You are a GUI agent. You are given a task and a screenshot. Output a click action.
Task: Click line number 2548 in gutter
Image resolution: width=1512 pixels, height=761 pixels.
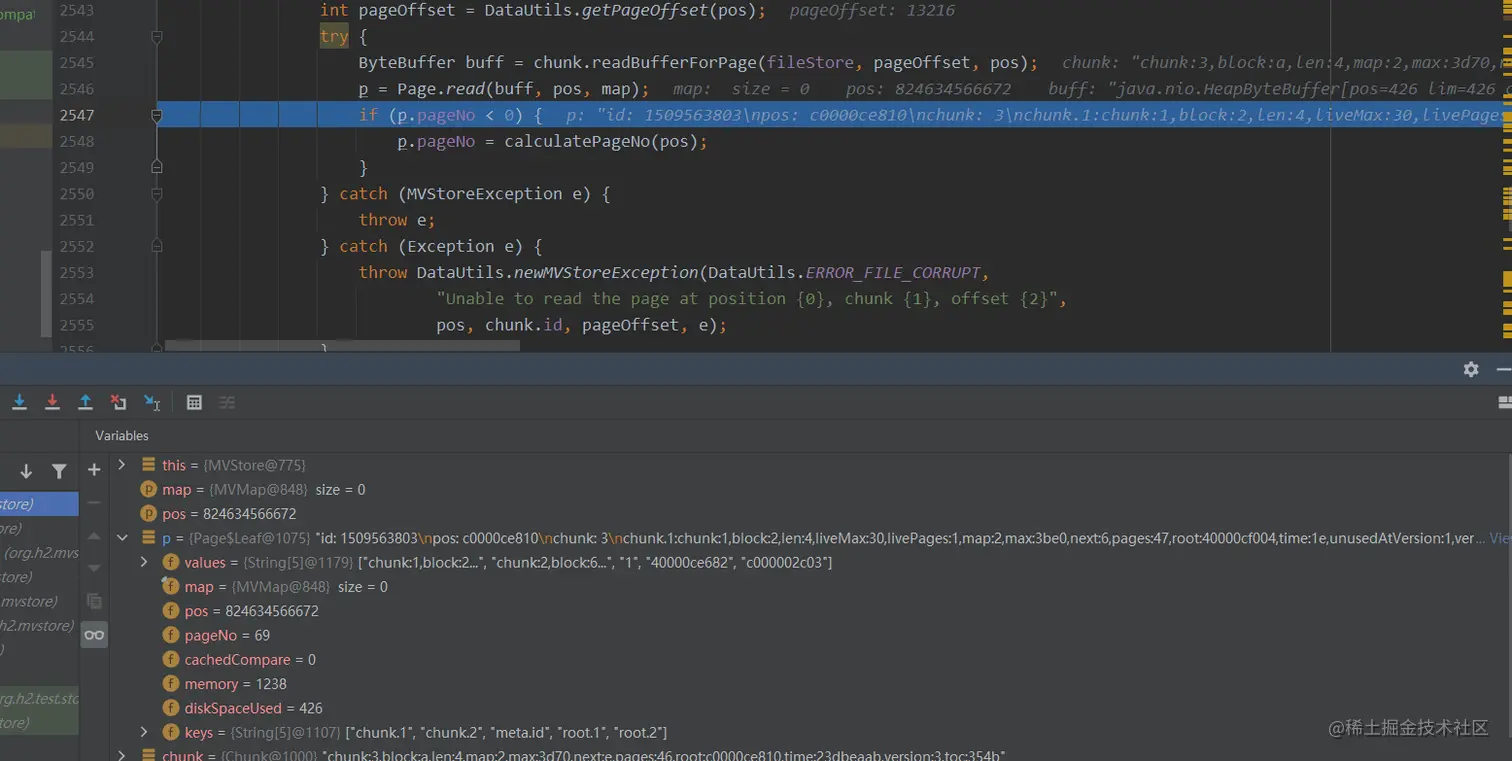pos(77,141)
